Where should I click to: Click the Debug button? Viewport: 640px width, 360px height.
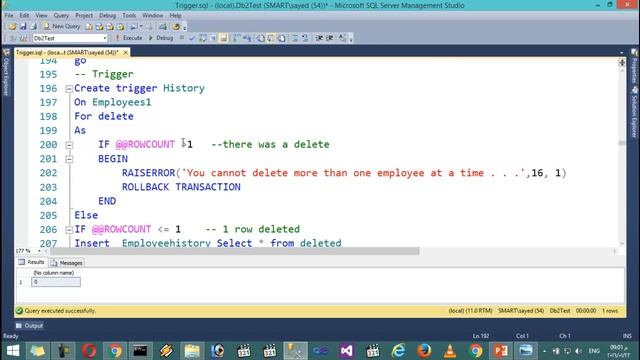(161, 38)
